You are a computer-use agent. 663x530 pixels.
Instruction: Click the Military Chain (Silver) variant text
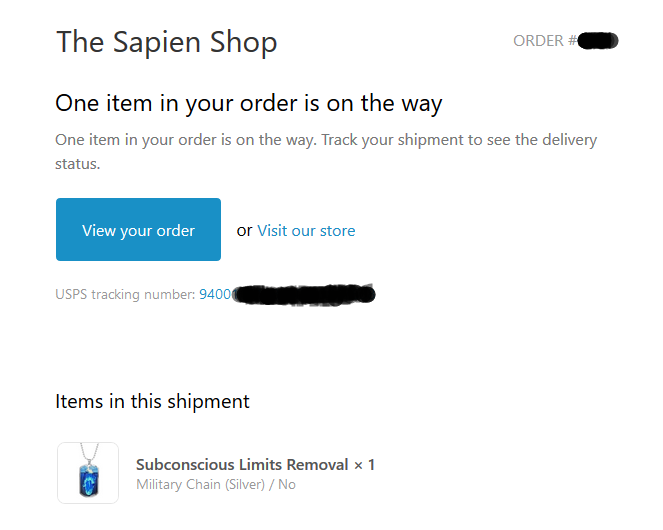coord(203,485)
